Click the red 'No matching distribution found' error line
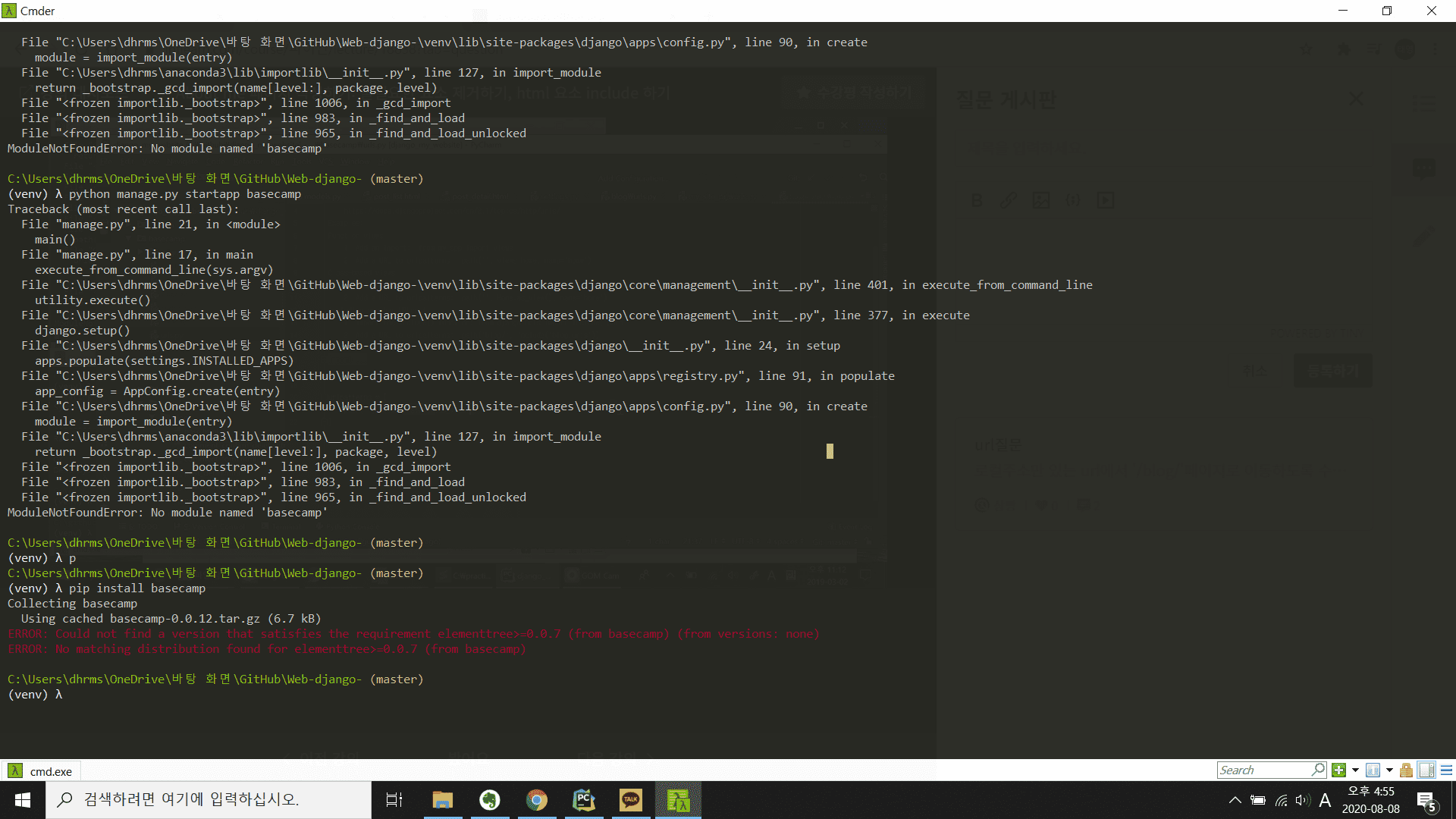 (x=267, y=649)
